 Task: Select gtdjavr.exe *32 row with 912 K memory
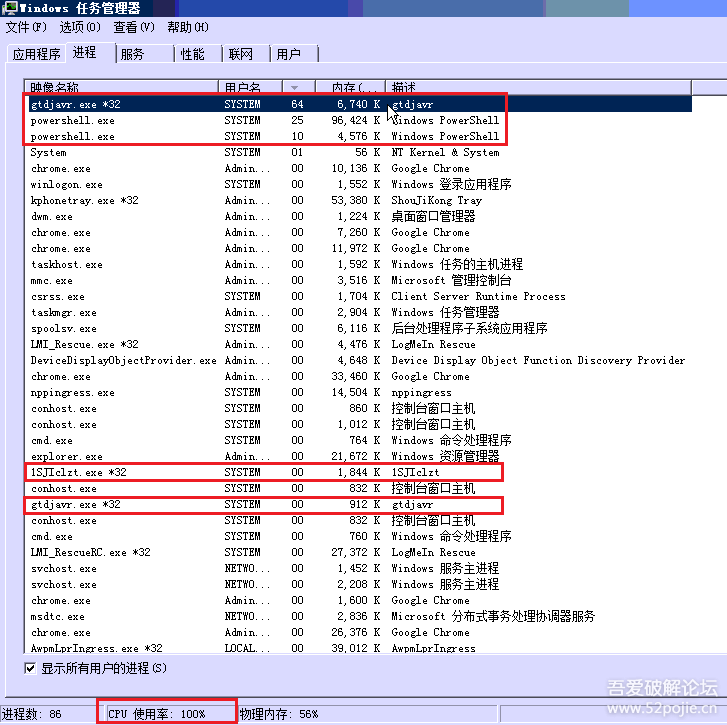tap(358, 504)
